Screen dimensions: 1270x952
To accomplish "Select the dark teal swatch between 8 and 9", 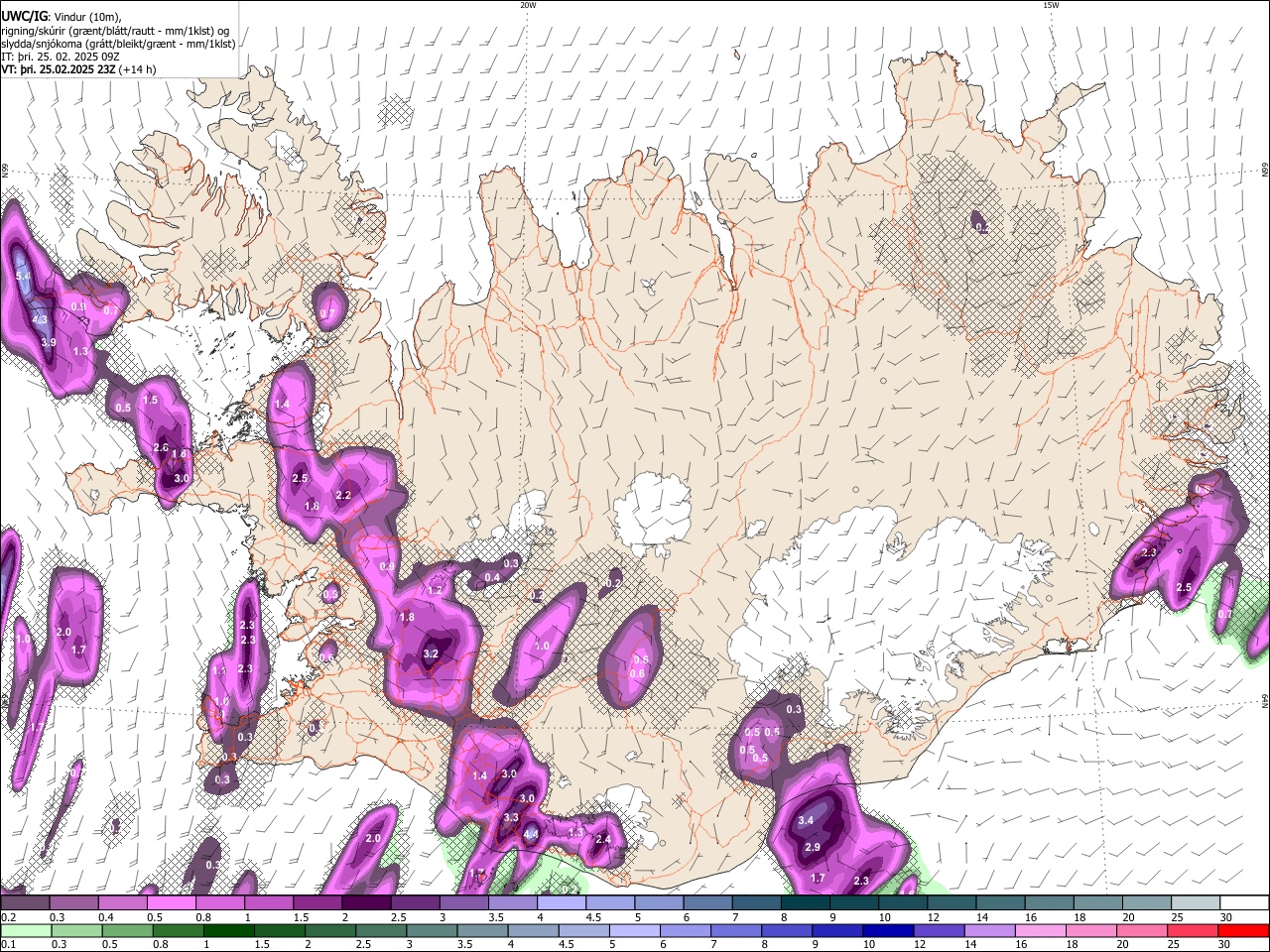I will tap(804, 902).
